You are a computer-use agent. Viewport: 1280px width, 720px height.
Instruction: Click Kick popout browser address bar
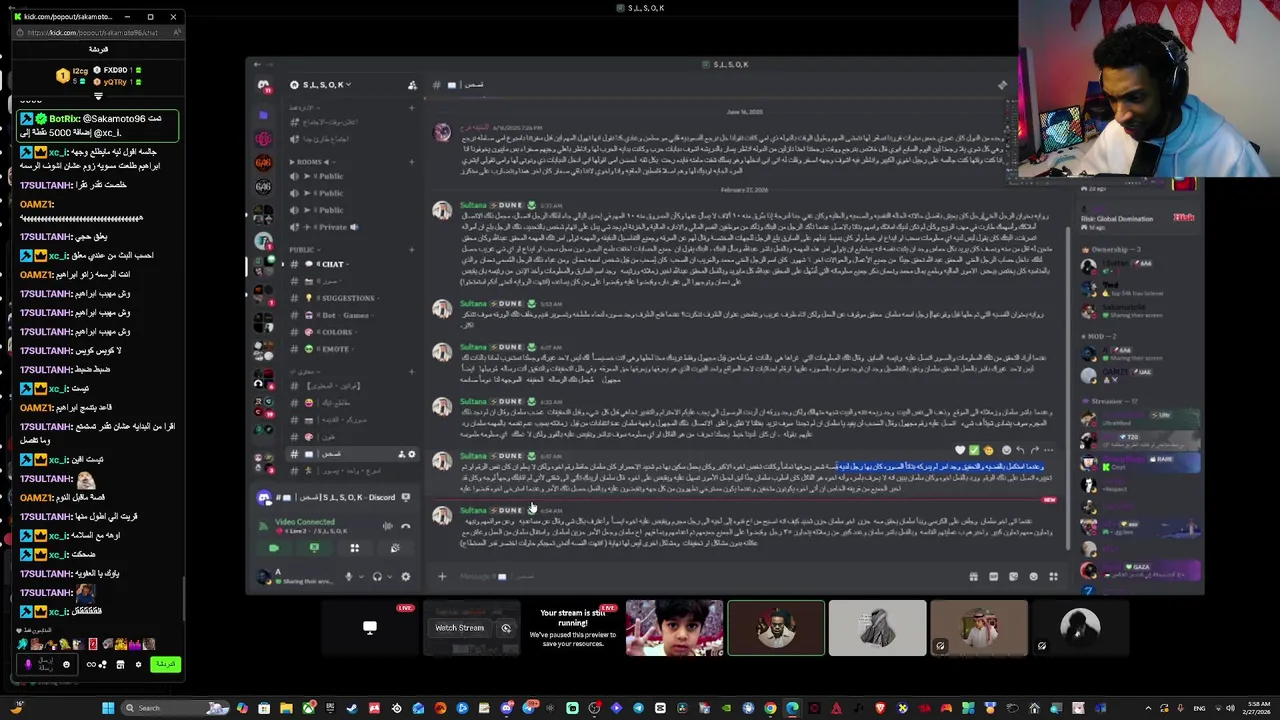coord(95,33)
